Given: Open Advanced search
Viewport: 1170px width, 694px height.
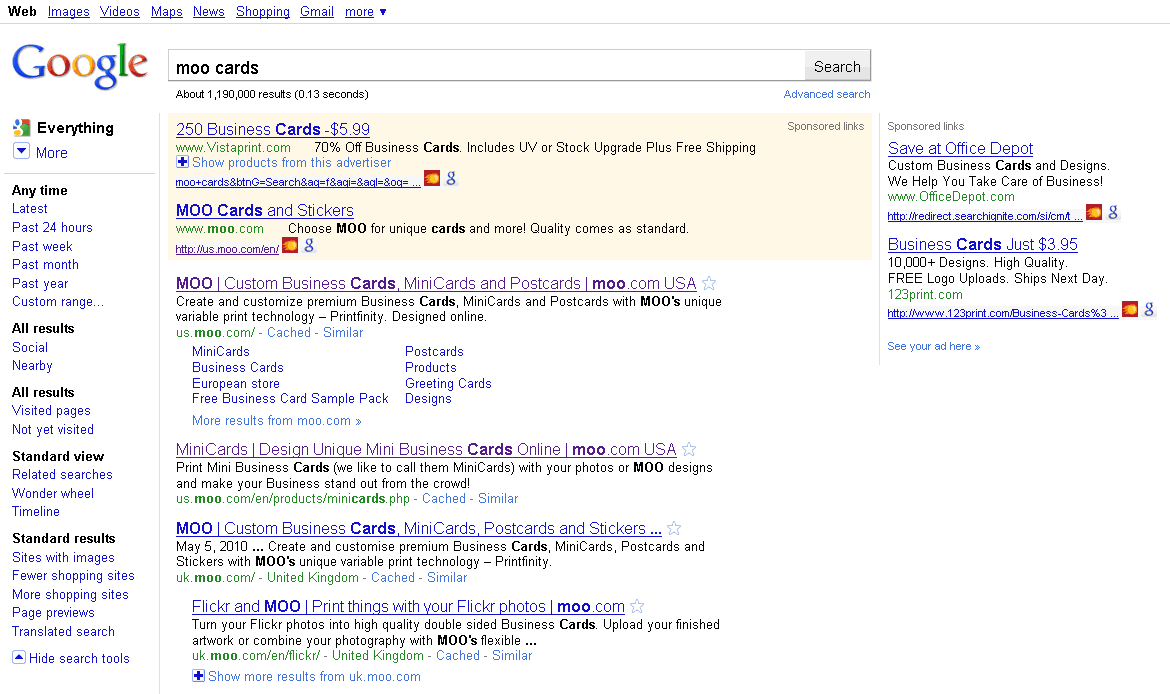Looking at the screenshot, I should tap(827, 94).
